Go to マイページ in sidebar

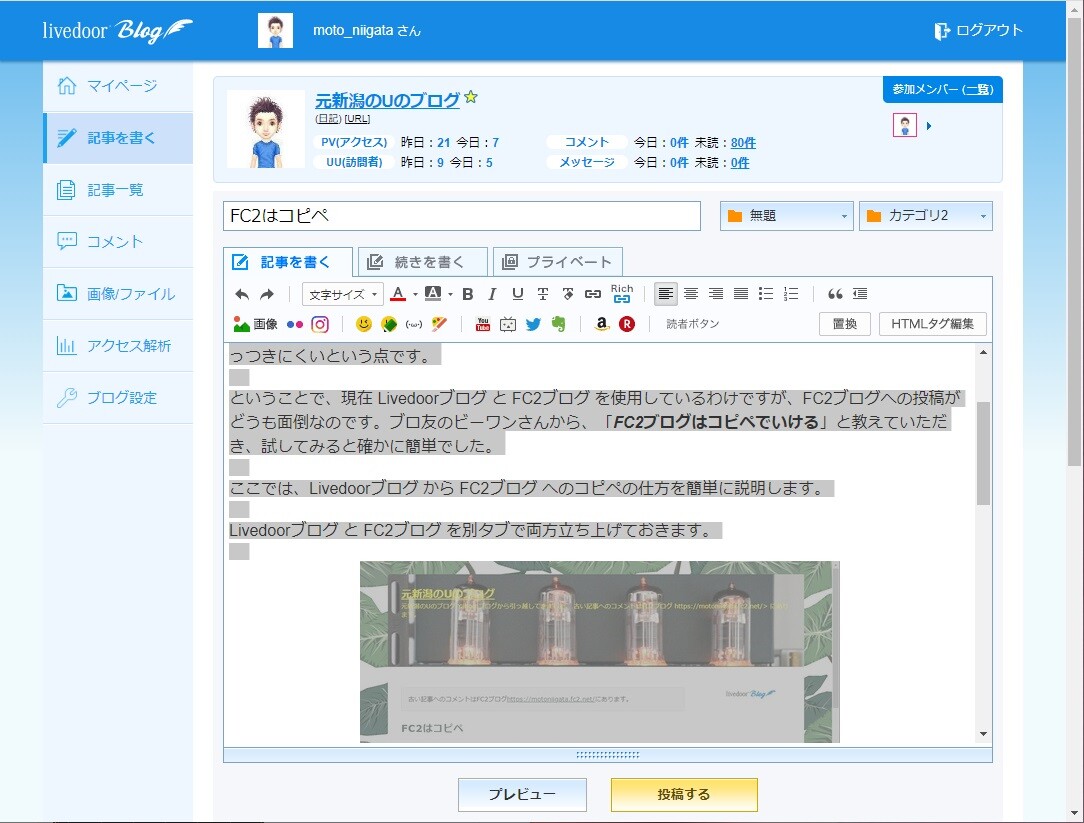[118, 86]
